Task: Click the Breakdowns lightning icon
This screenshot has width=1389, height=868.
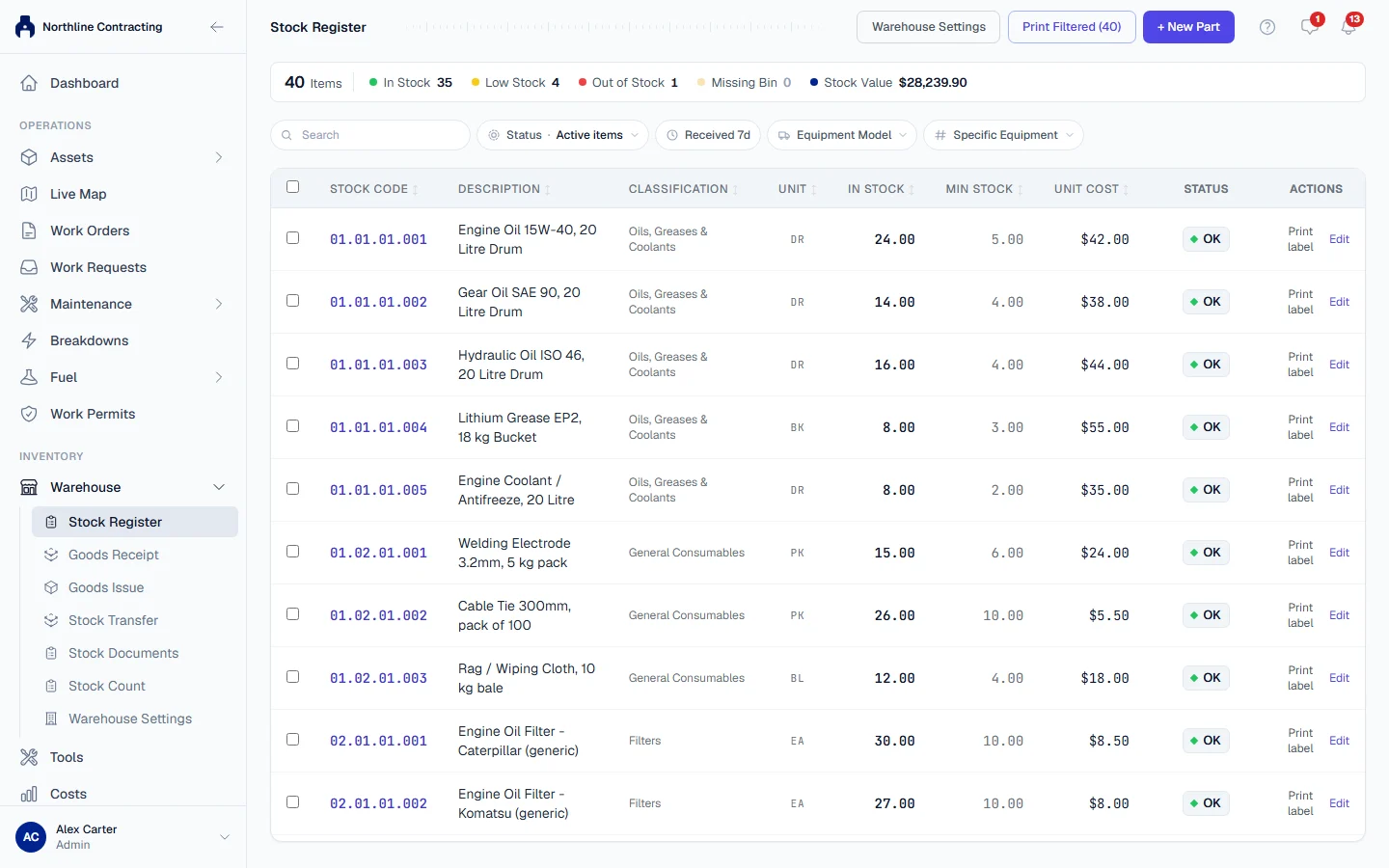Action: [x=29, y=340]
